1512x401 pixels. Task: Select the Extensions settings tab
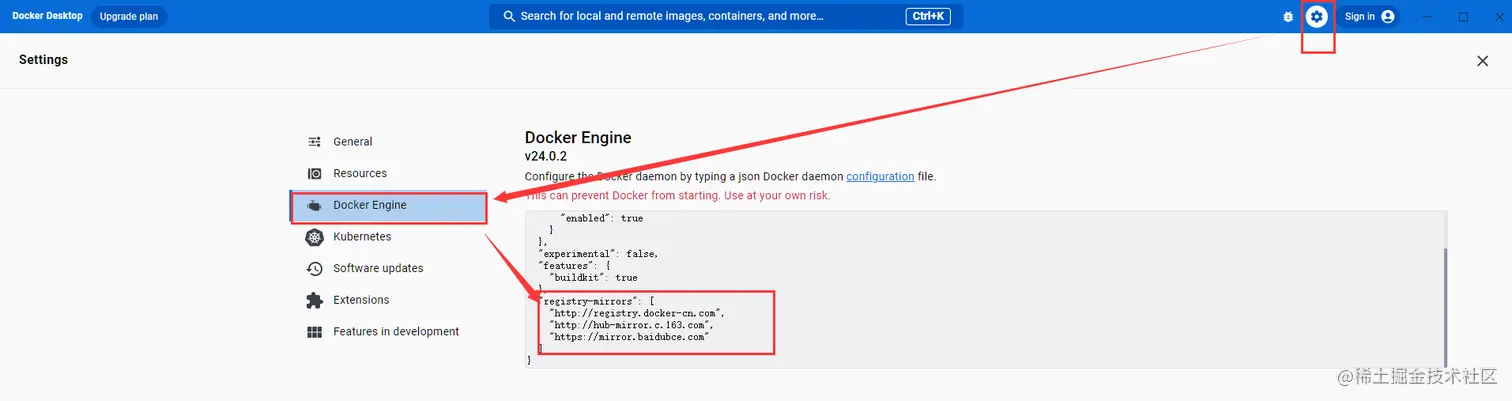pyautogui.click(x=388, y=300)
